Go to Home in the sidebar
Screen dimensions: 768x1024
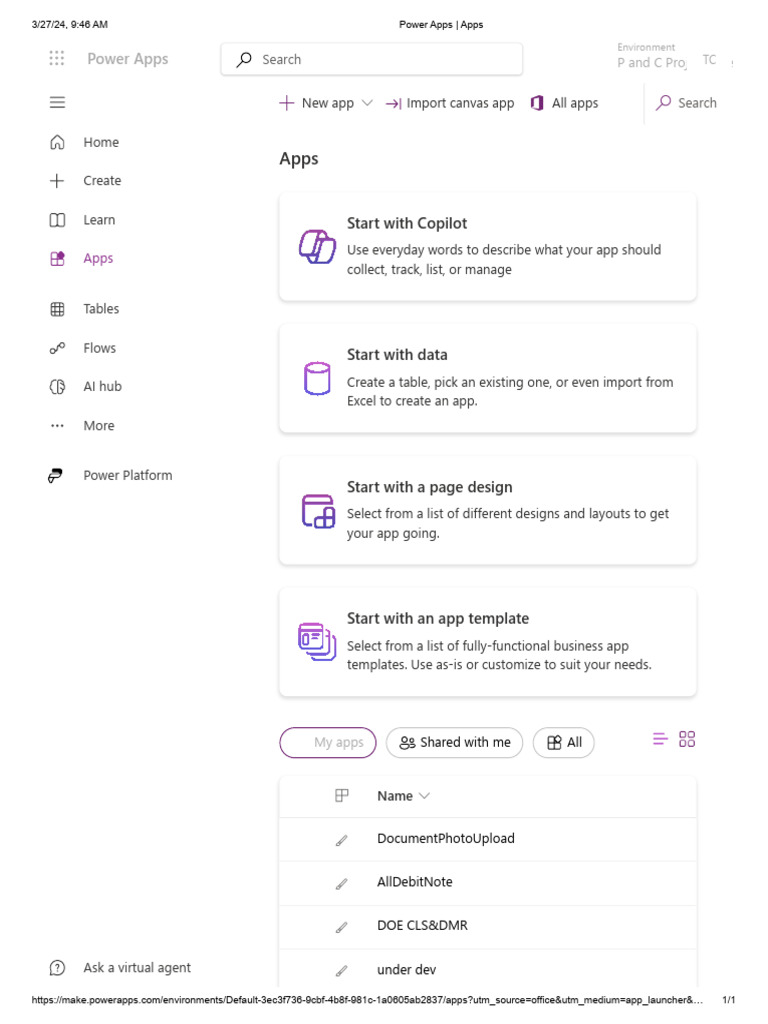coord(101,142)
